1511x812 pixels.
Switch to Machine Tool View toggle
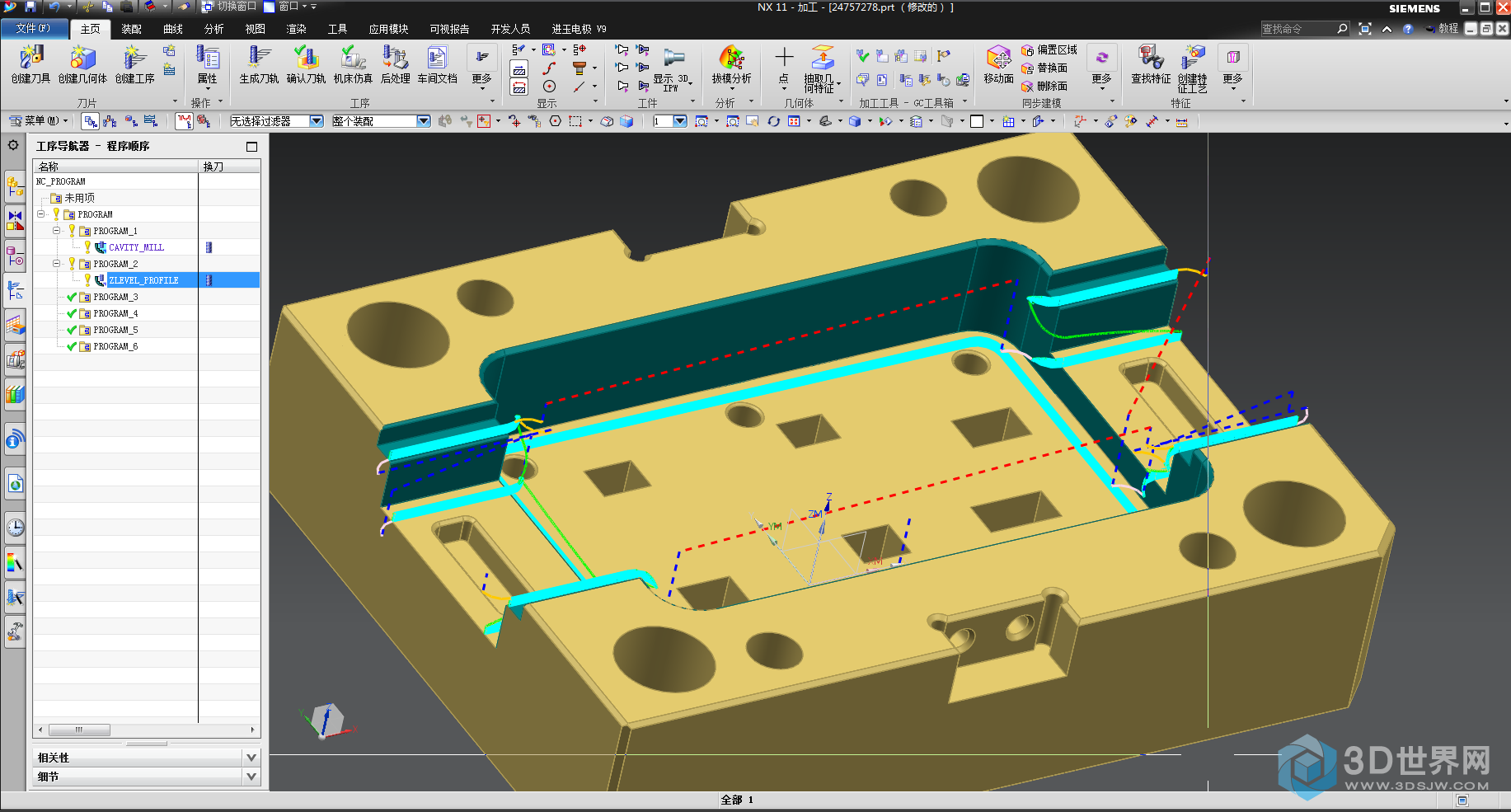pyautogui.click(x=110, y=121)
